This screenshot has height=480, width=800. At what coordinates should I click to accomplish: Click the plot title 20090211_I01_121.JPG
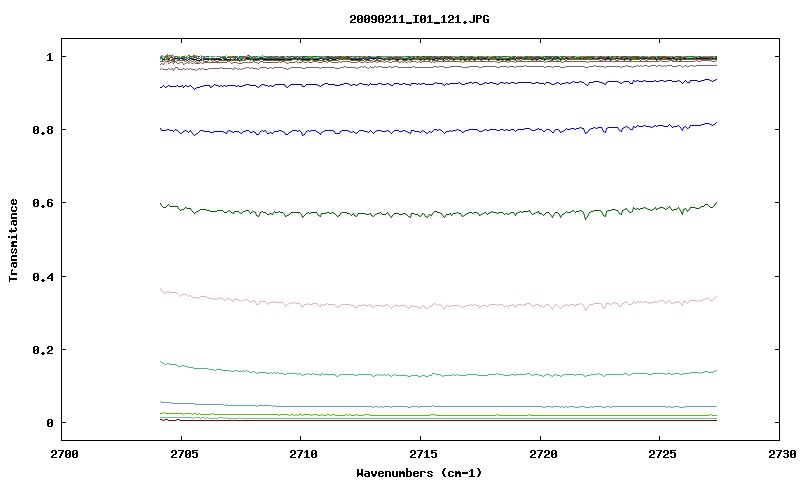click(x=419, y=19)
